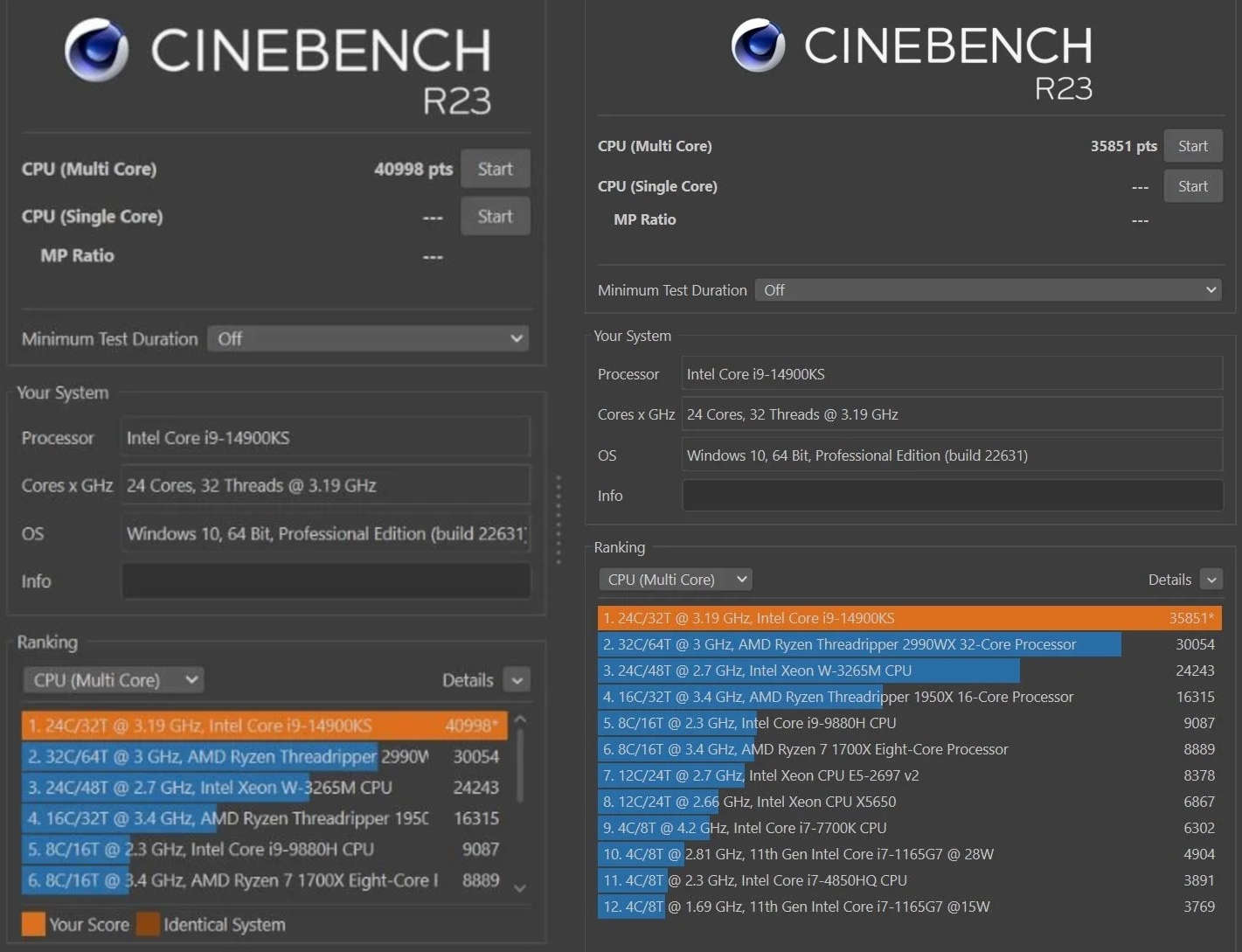
Task: Expand the Details dropdown arrow in the right window
Action: tap(1211, 580)
